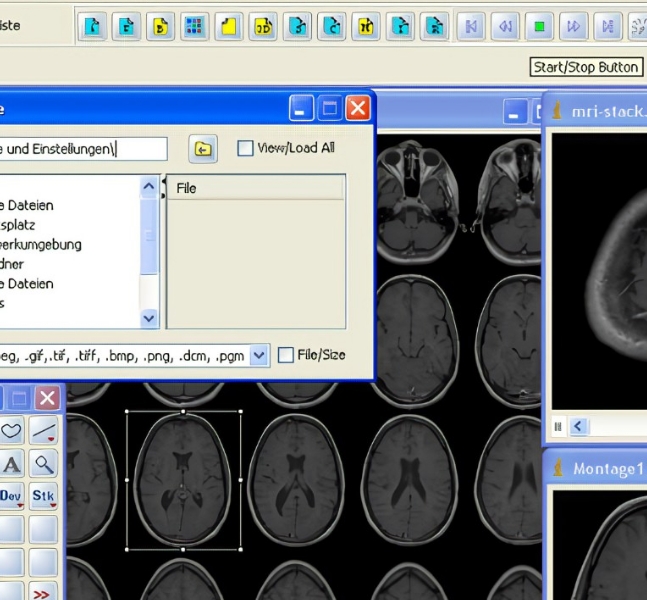Expand the file type filter dropdown

click(258, 355)
